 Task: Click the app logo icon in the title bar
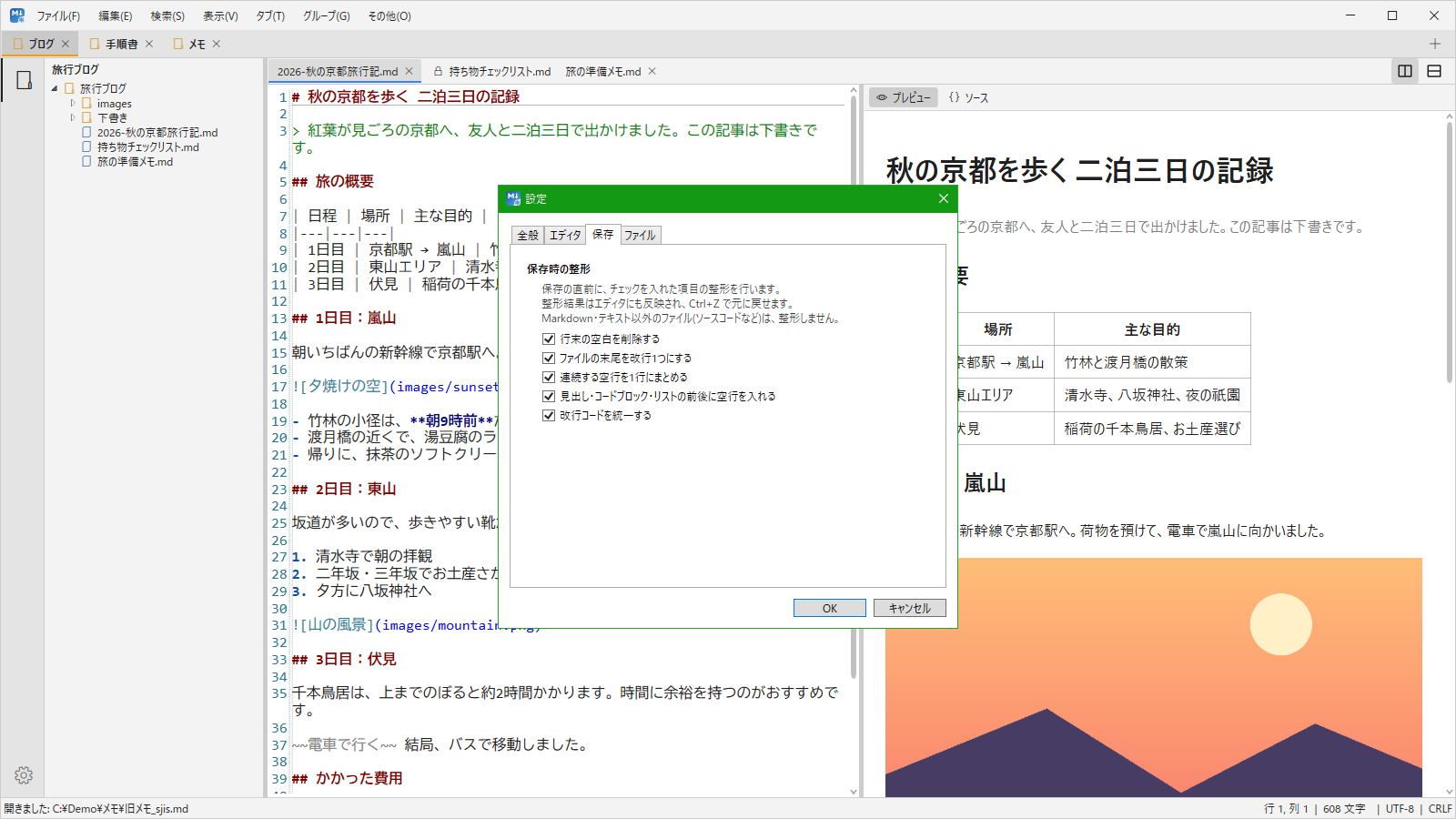click(17, 15)
